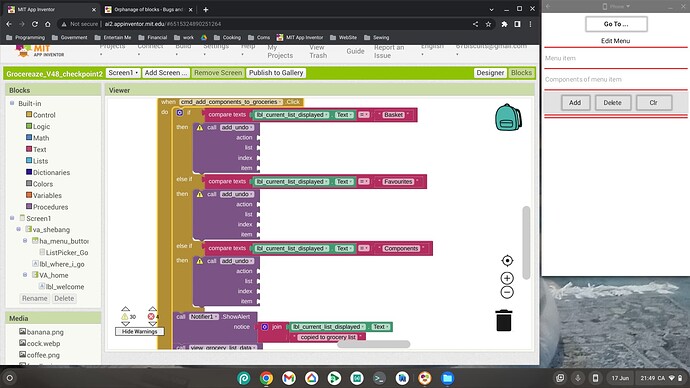690x388 pixels.
Task: Open the Basket compare block's equals dropdown
Action: pyautogui.click(x=363, y=115)
